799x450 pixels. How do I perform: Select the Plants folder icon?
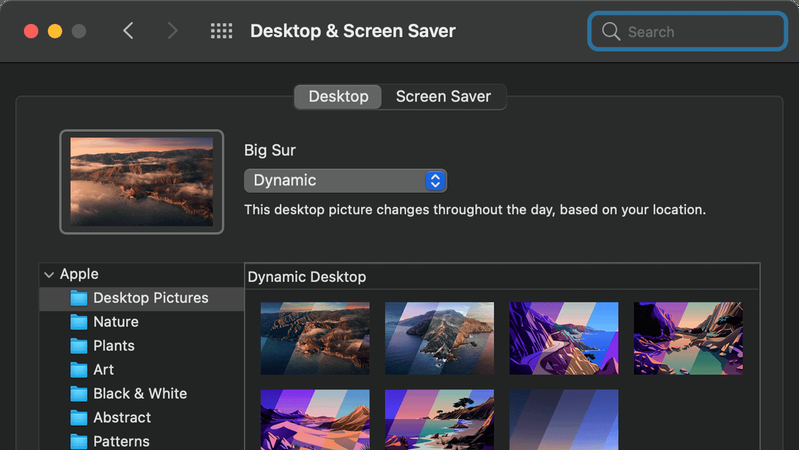(x=79, y=346)
